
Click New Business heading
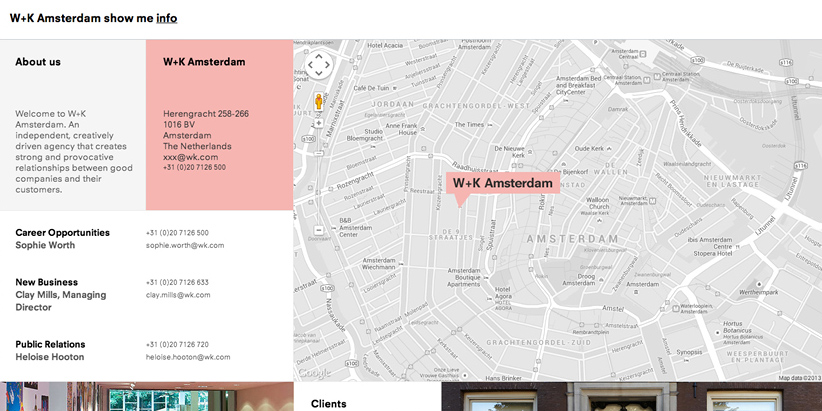(46, 282)
